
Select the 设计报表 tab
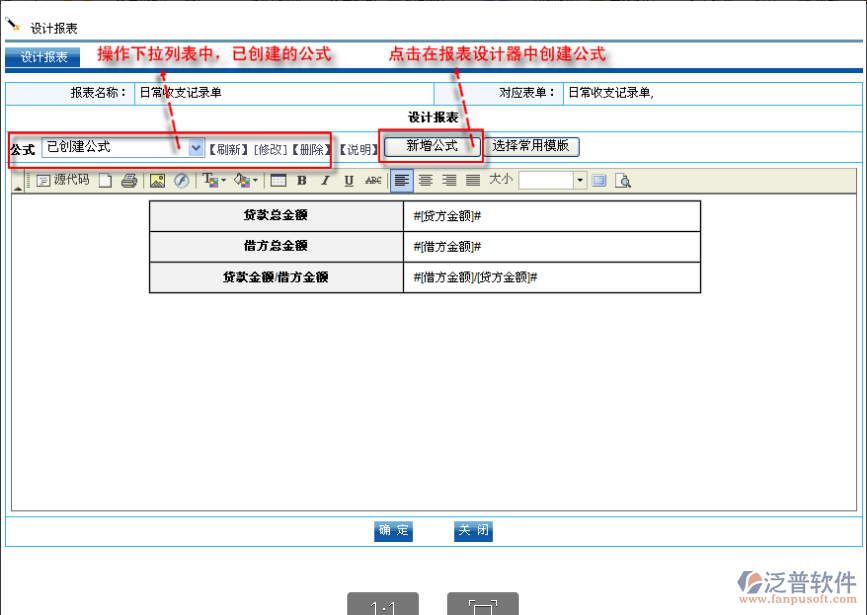(x=44, y=57)
